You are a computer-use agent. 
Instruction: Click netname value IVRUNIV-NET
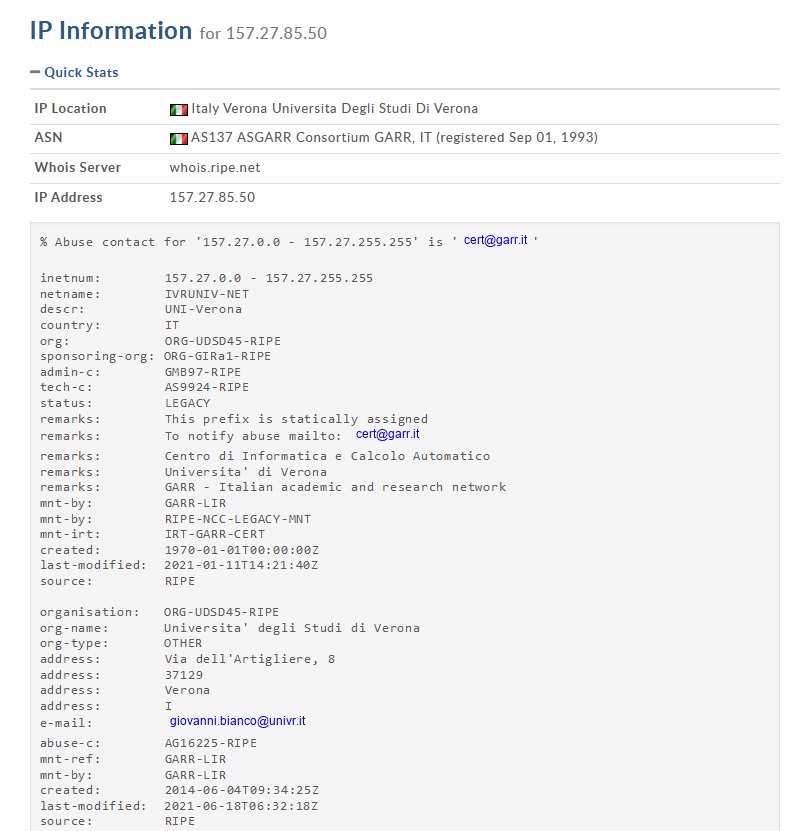coord(207,294)
